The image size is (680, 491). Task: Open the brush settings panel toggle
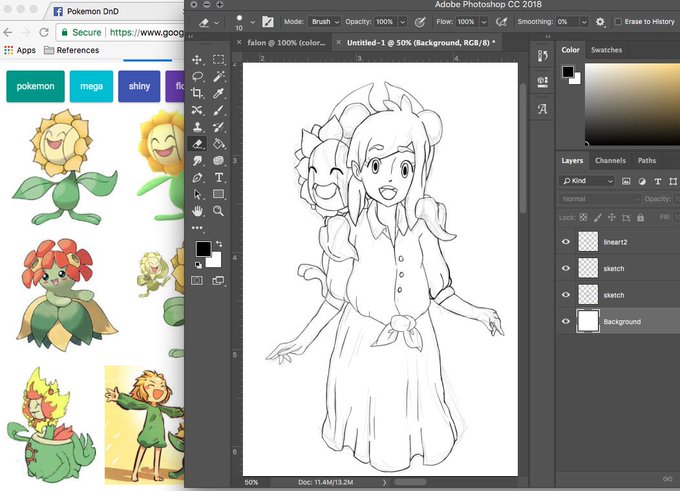point(268,22)
